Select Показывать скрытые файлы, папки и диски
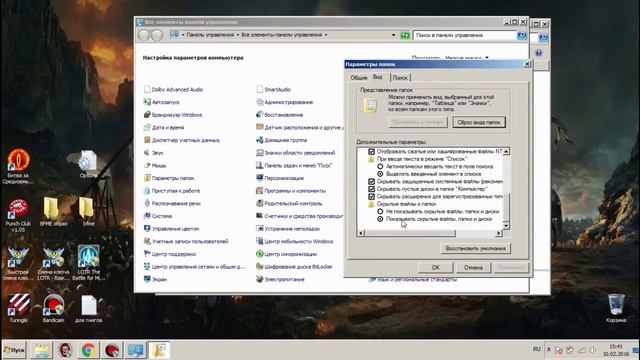The width and height of the screenshot is (640, 360). tap(380, 219)
